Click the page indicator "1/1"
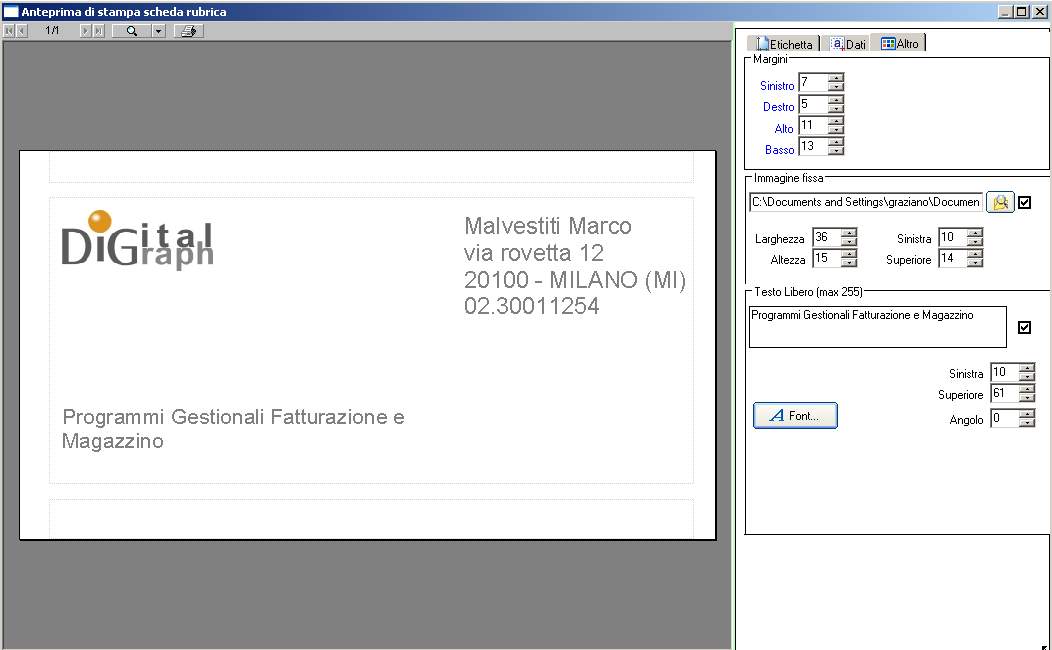The height and width of the screenshot is (650, 1052). pyautogui.click(x=52, y=31)
